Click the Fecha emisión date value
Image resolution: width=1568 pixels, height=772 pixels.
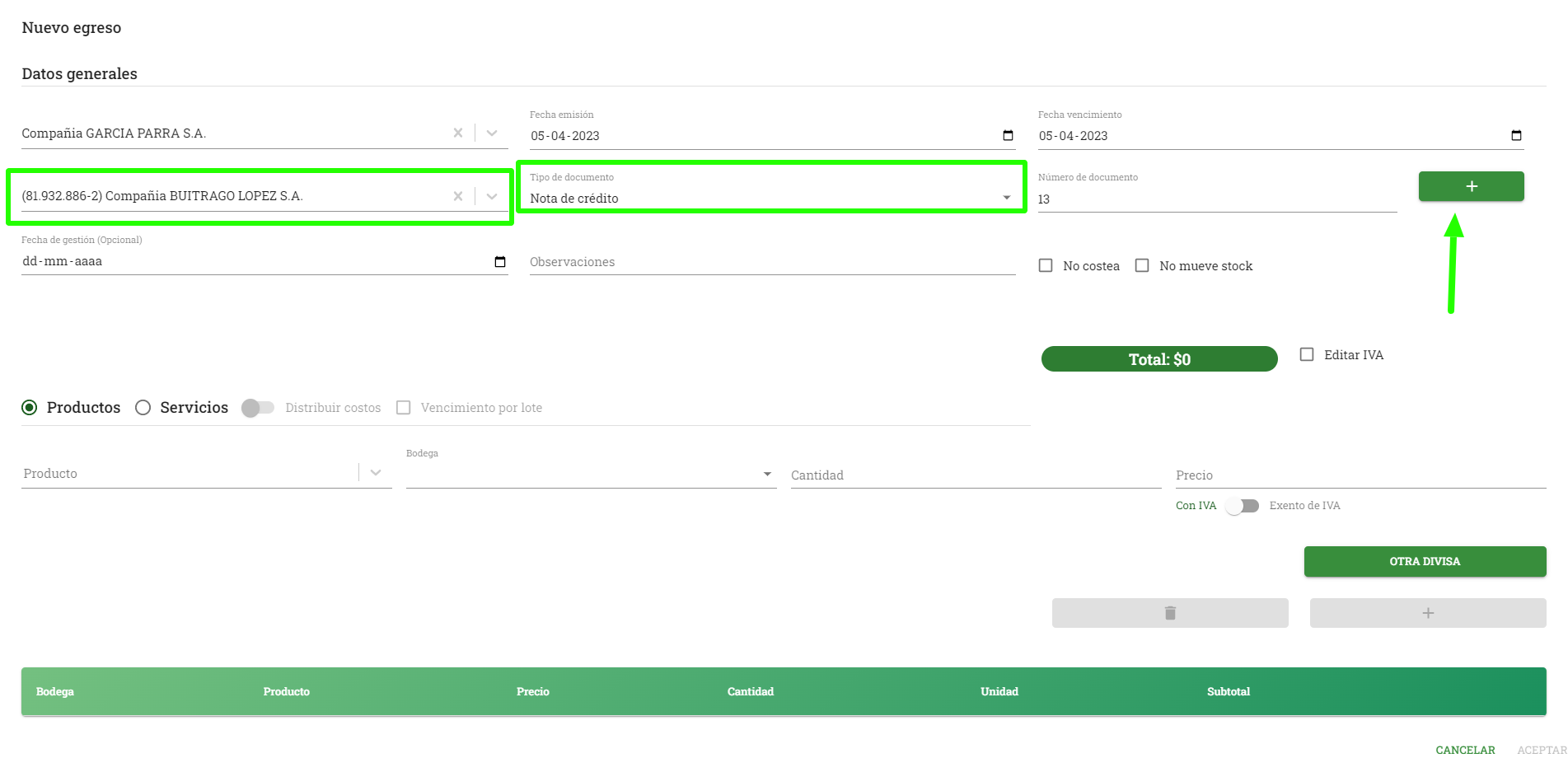(x=565, y=136)
